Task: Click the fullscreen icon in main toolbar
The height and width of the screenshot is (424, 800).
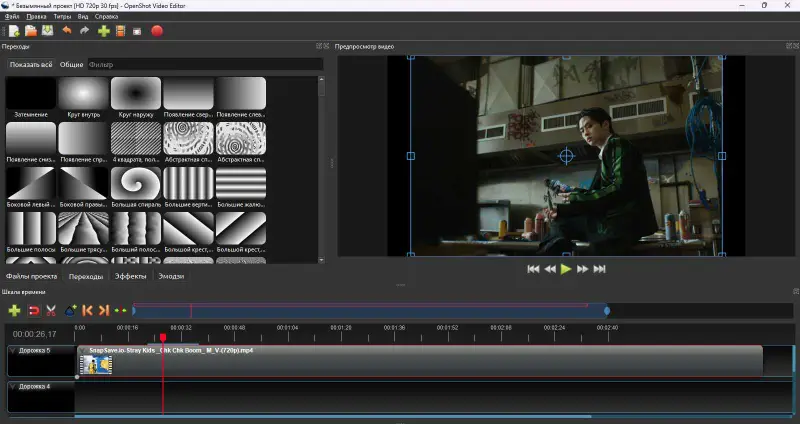Action: pyautogui.click(x=137, y=32)
